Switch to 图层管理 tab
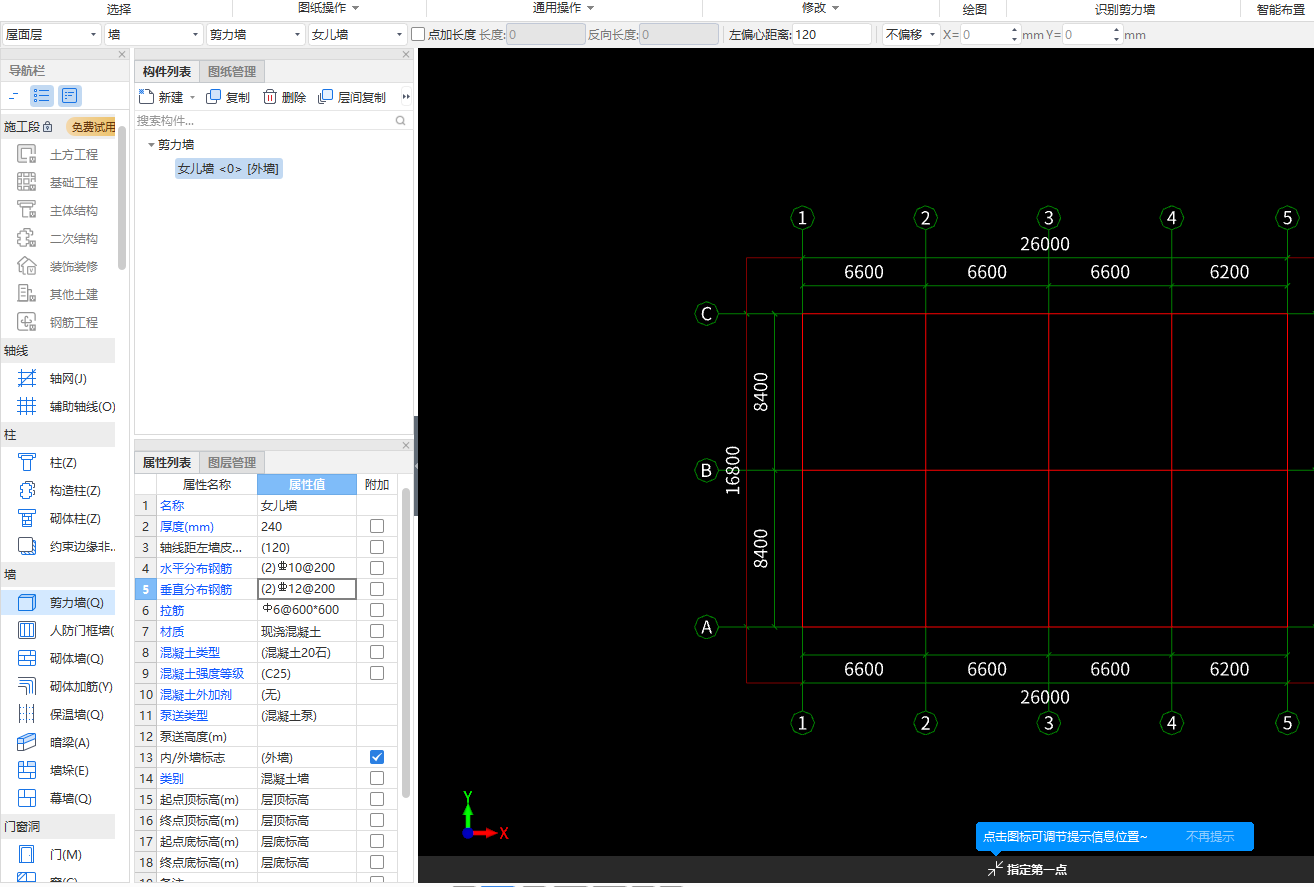1314x887 pixels. 232,463
